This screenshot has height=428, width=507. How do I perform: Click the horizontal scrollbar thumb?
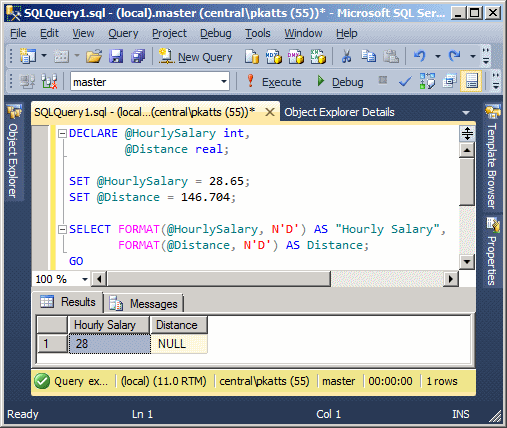click(219, 279)
